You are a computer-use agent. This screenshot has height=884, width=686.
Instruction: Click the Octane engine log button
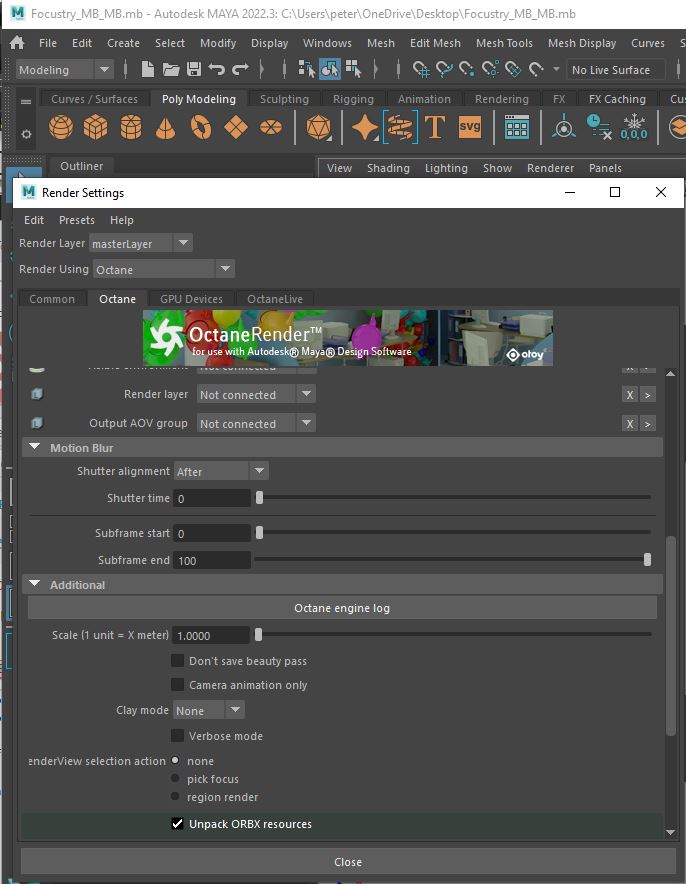pos(342,608)
